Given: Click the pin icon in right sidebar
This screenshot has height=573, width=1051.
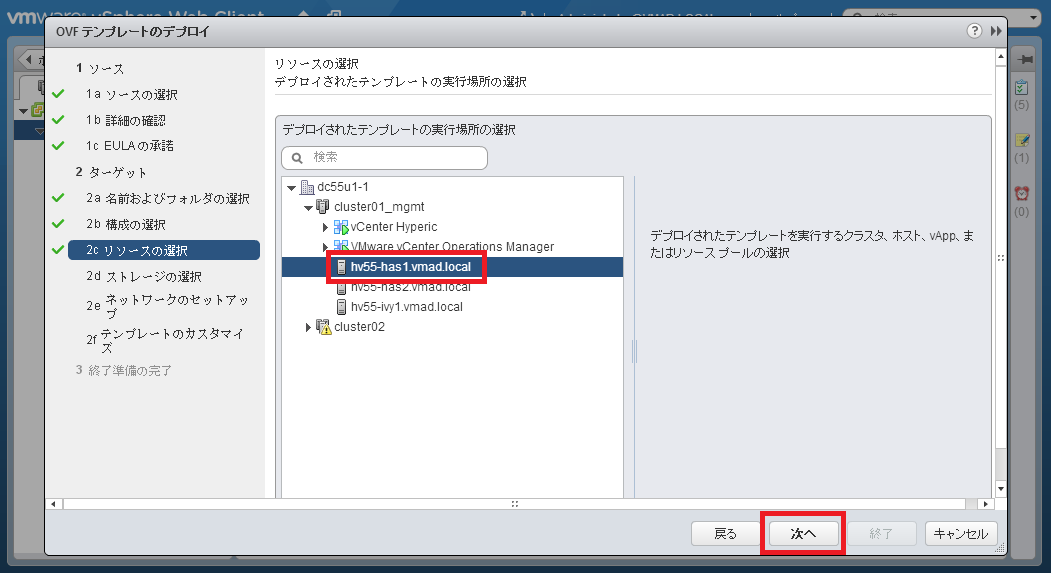Looking at the screenshot, I should 1024,60.
